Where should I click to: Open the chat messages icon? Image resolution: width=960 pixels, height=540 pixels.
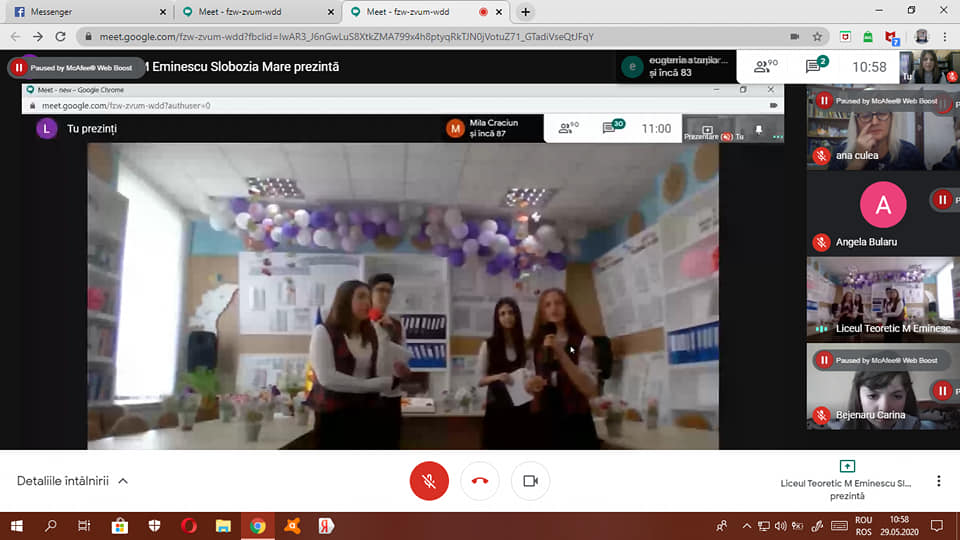pos(816,66)
